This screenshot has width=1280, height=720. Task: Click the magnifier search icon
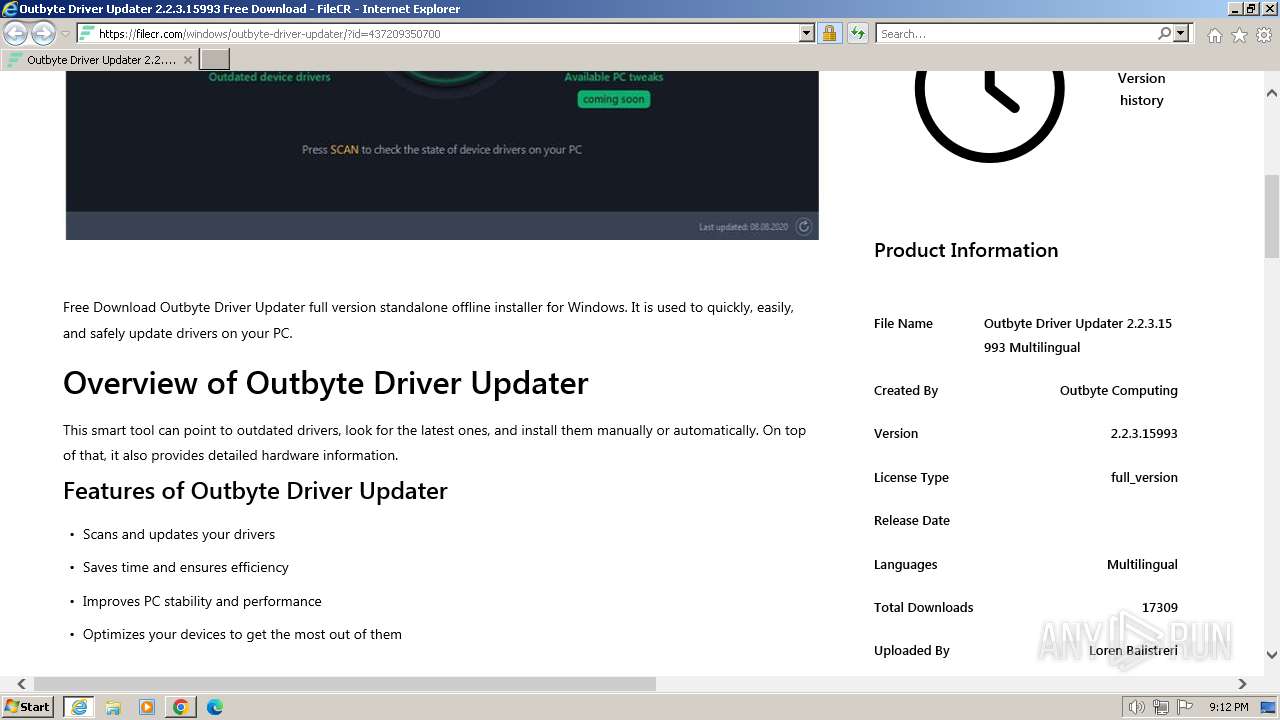pos(1164,33)
